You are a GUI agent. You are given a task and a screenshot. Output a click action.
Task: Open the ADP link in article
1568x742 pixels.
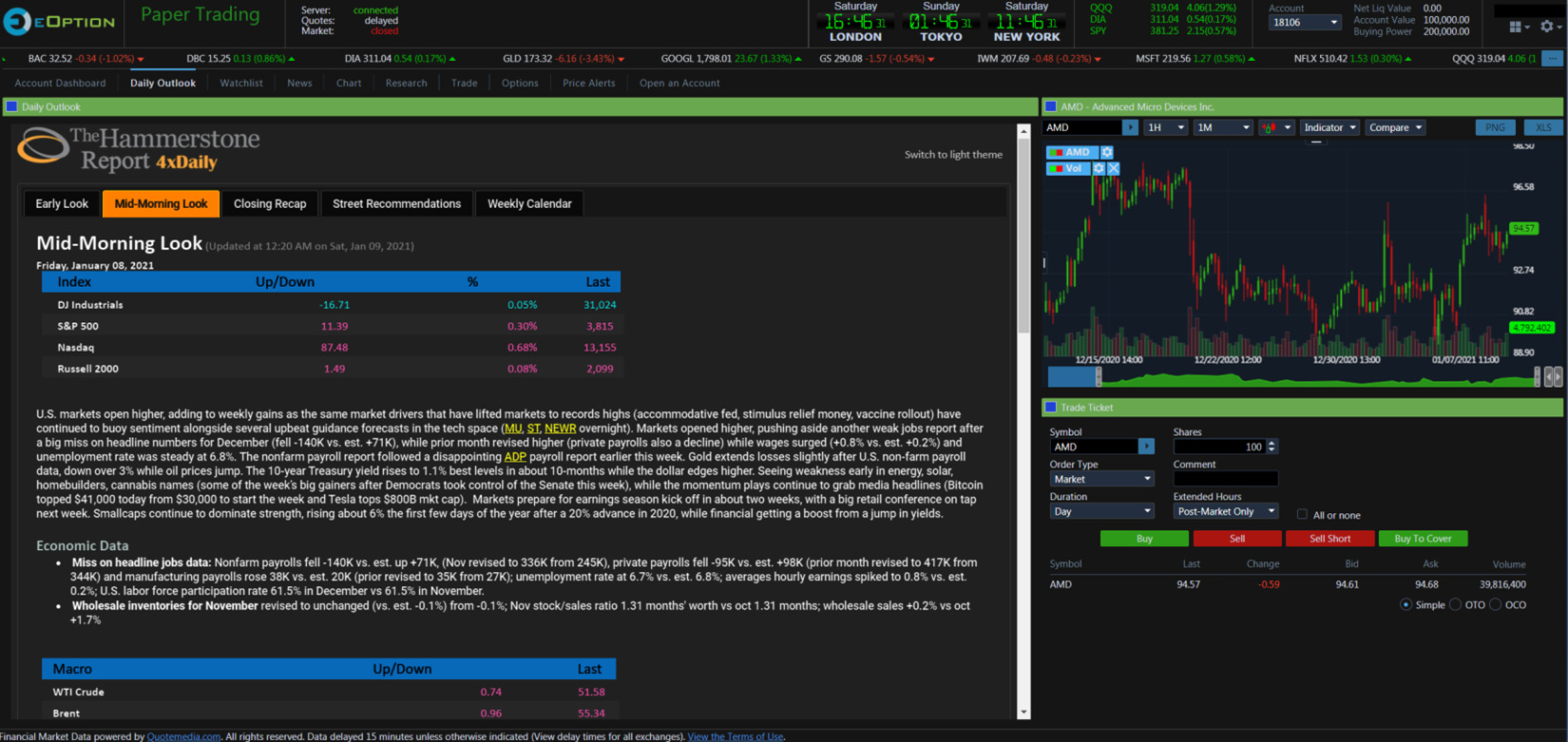(515, 457)
